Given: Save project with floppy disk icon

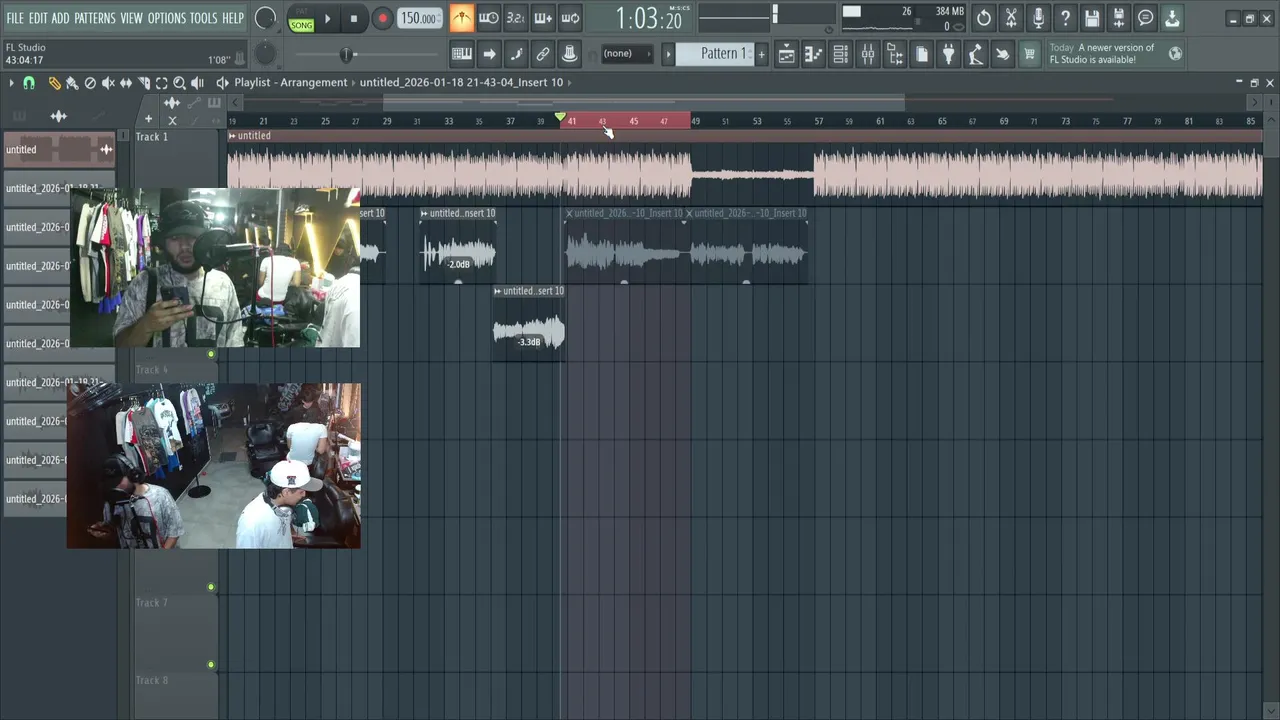Looking at the screenshot, I should pos(1092,18).
